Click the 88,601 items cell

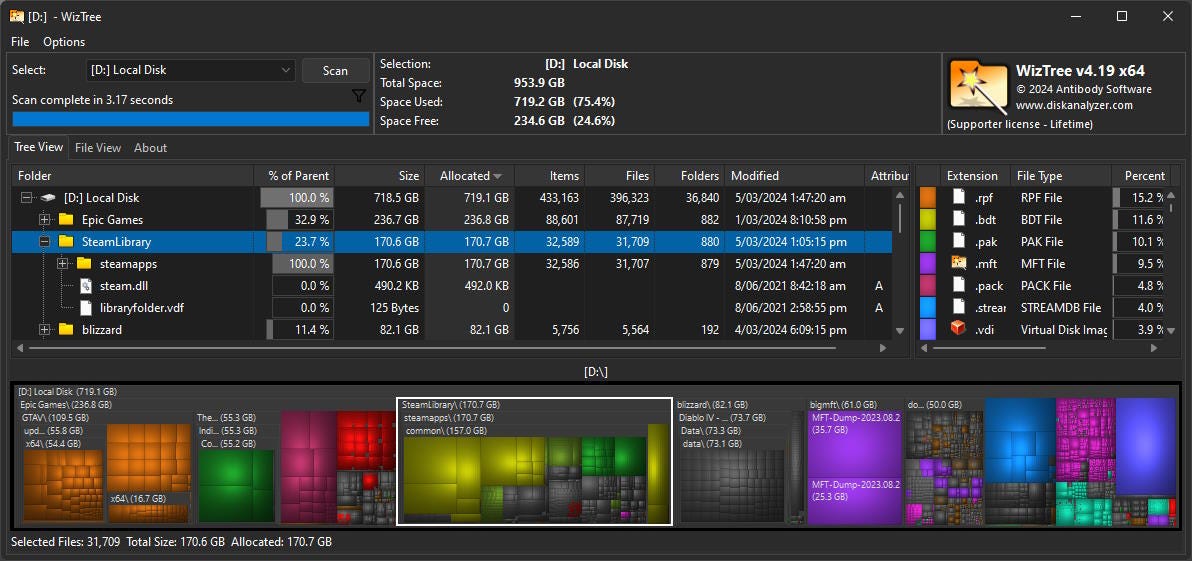point(559,220)
